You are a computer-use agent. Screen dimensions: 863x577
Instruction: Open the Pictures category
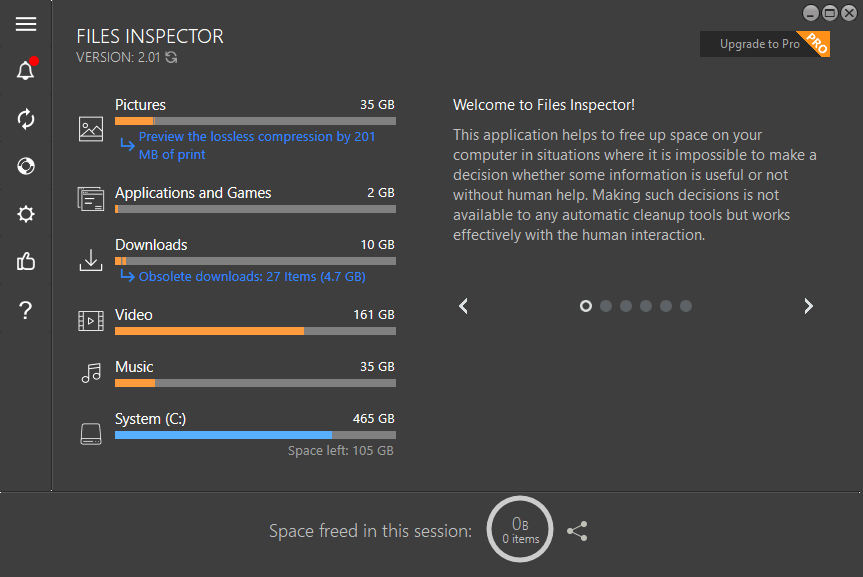pyautogui.click(x=141, y=105)
